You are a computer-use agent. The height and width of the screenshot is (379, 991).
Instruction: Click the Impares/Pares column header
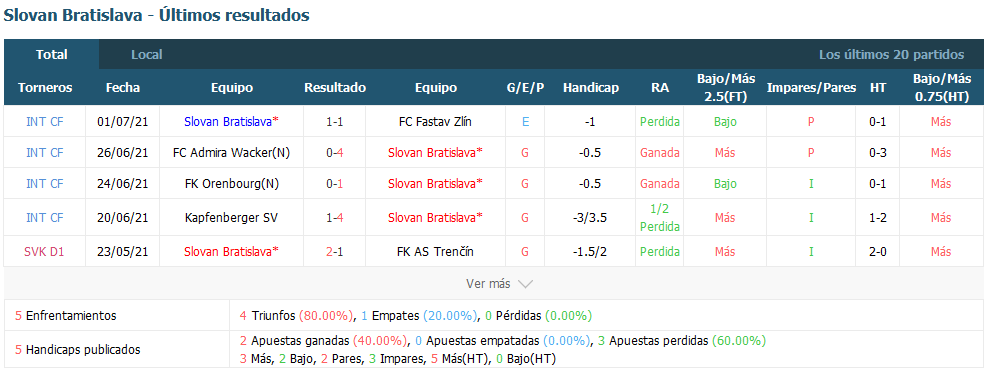(x=811, y=88)
